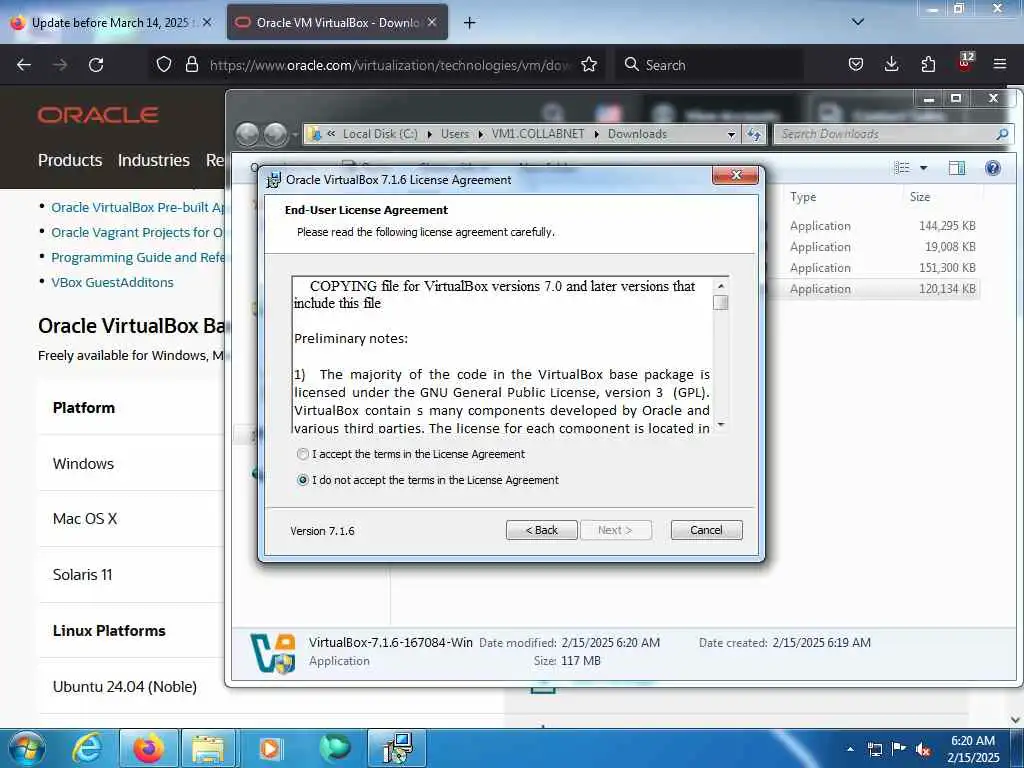Click Cancel in the license dialog

click(x=707, y=530)
